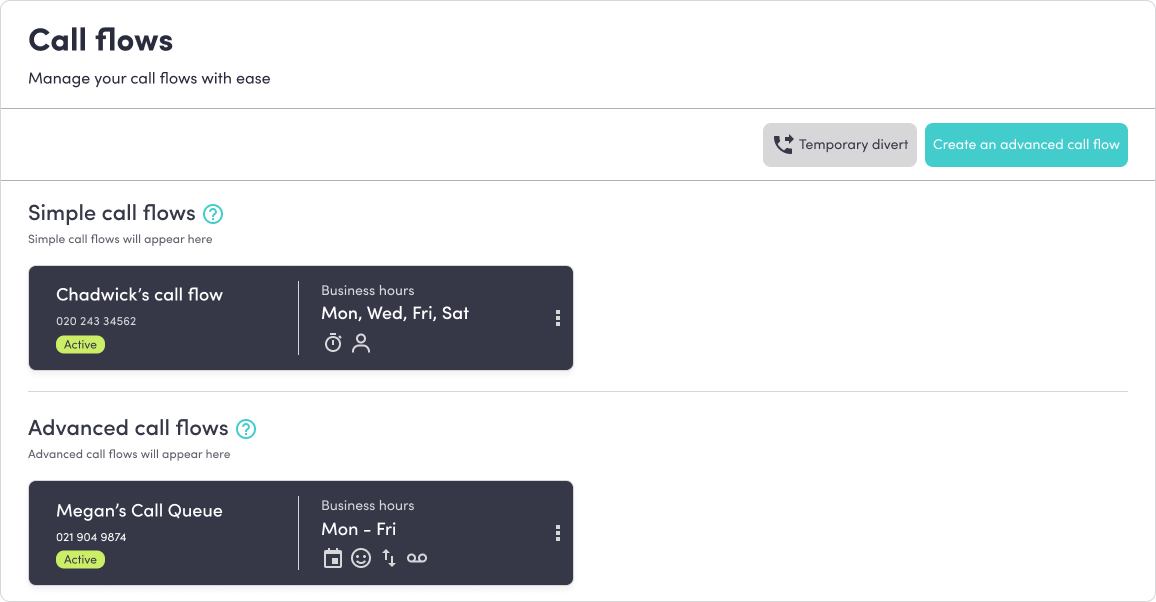1156x602 pixels.
Task: Click the timer icon in Chadwick's call flow
Action: tap(333, 343)
